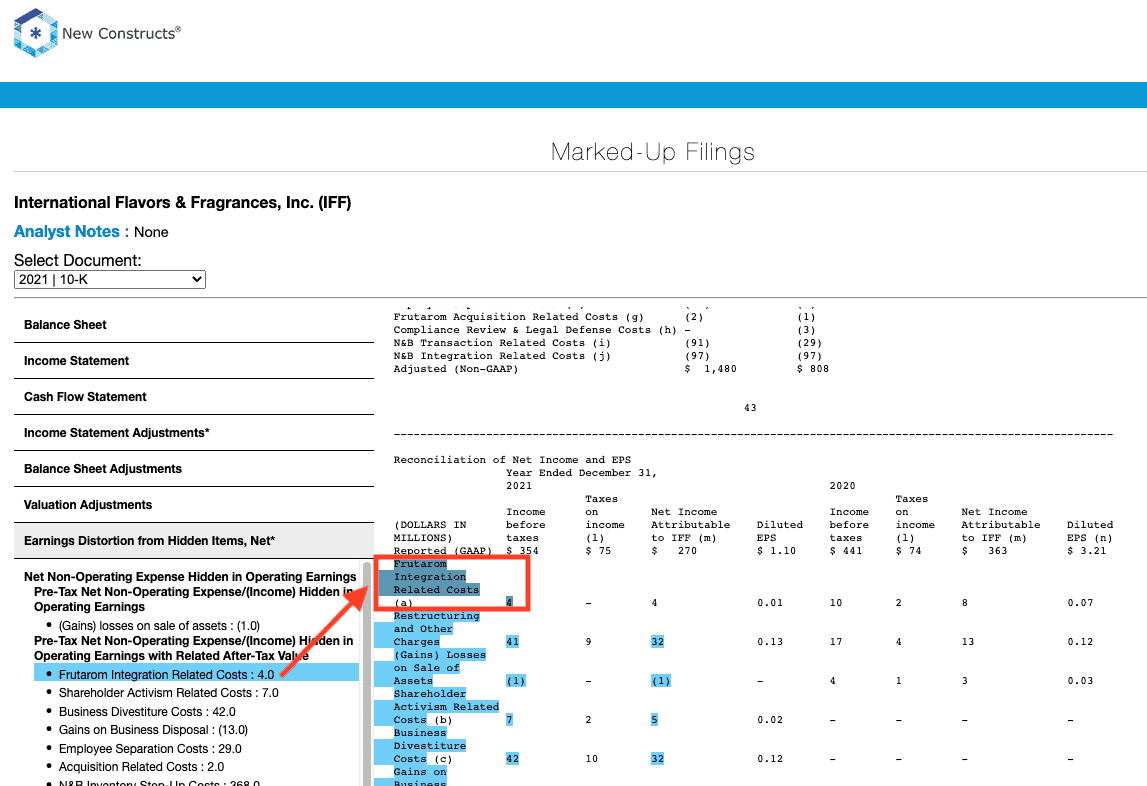Image resolution: width=1147 pixels, height=786 pixels.
Task: Click the hidden items list scrollbar
Action: [366, 673]
